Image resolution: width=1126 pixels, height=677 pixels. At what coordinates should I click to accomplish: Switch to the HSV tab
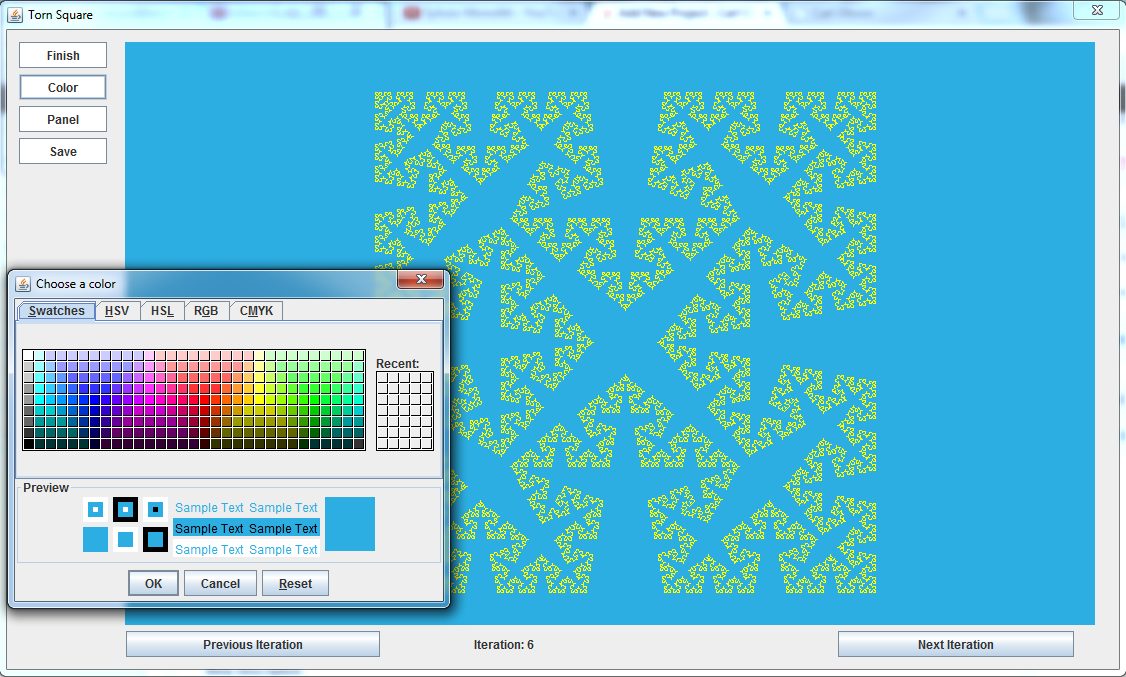(x=117, y=311)
